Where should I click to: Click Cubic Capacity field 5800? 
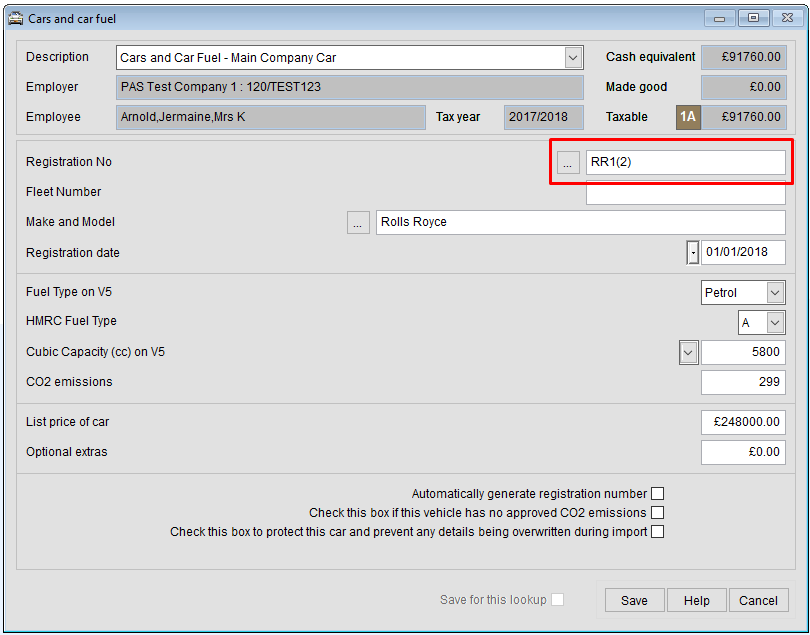[x=743, y=352]
